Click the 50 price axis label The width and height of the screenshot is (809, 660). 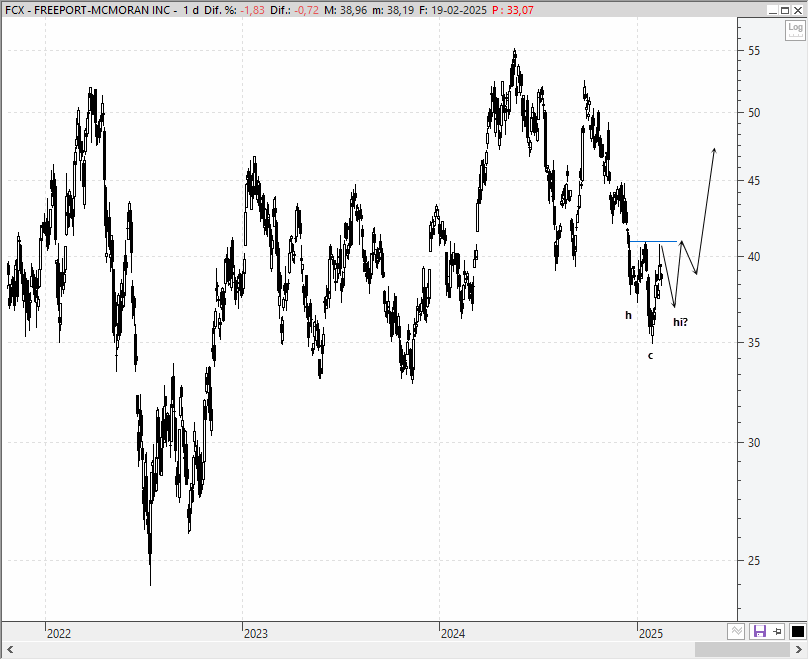[x=754, y=112]
